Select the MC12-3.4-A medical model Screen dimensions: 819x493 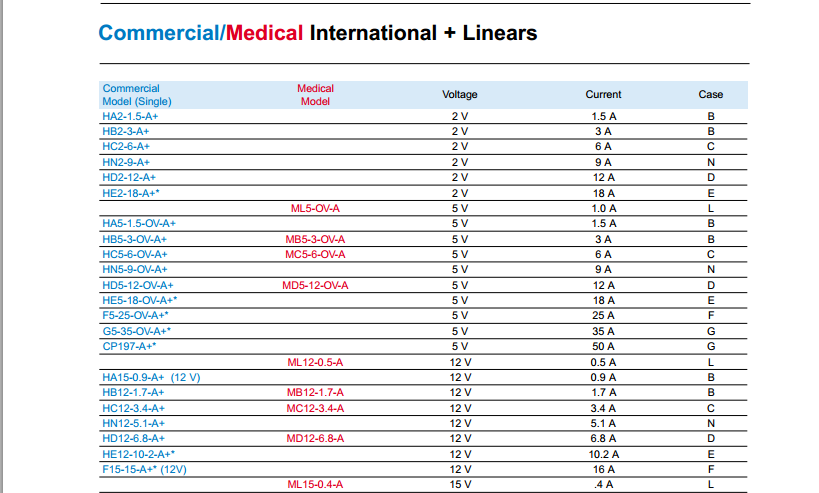pos(315,408)
